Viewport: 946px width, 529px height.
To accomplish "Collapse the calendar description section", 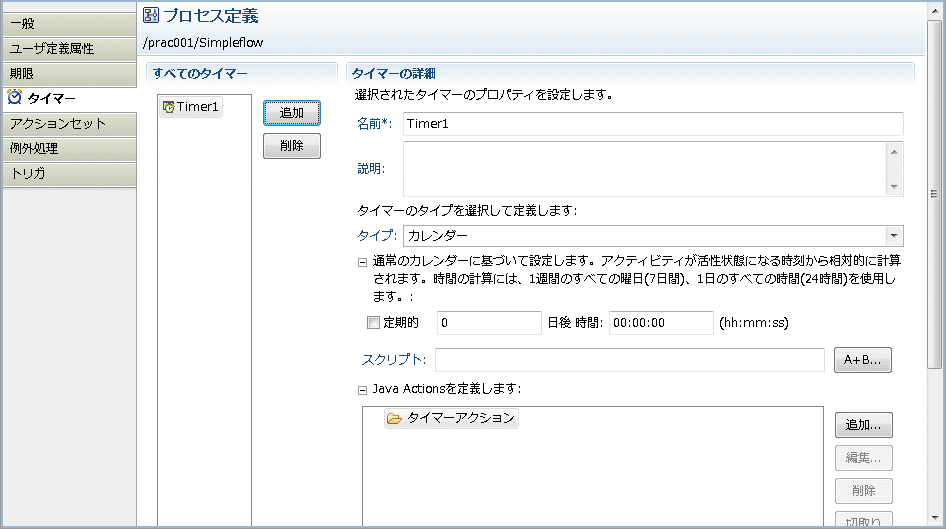I will point(362,262).
